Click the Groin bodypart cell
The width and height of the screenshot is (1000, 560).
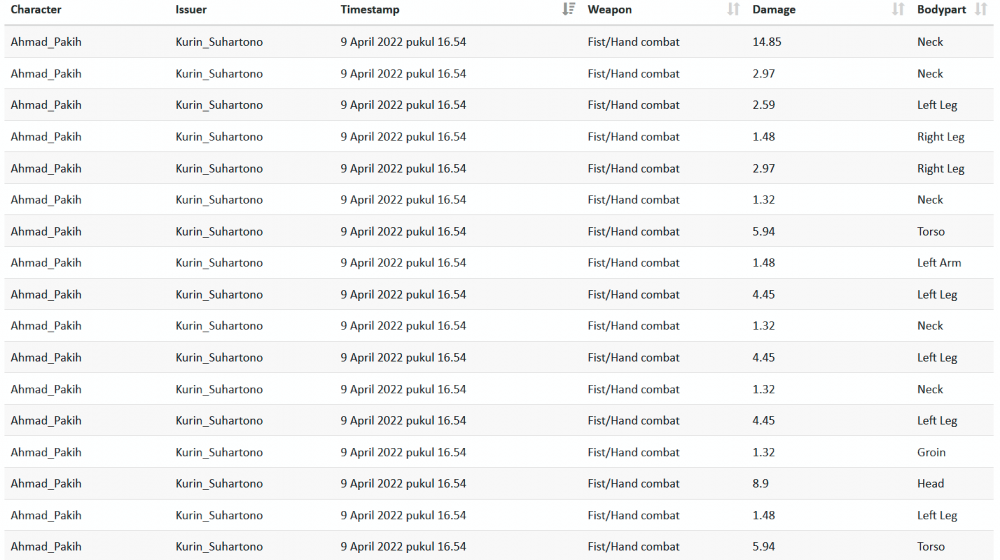(931, 452)
